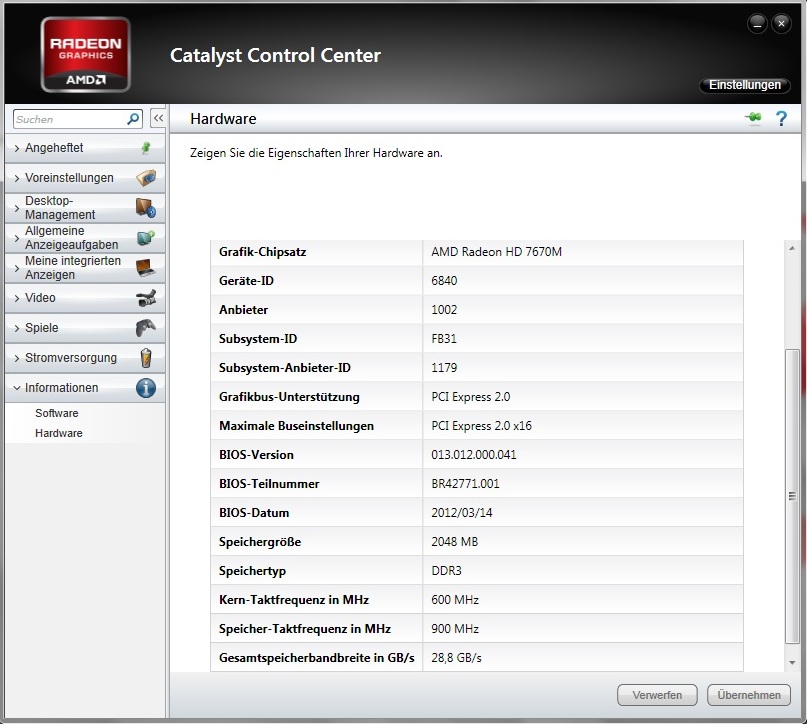Click the Verwerfen button

(x=657, y=695)
